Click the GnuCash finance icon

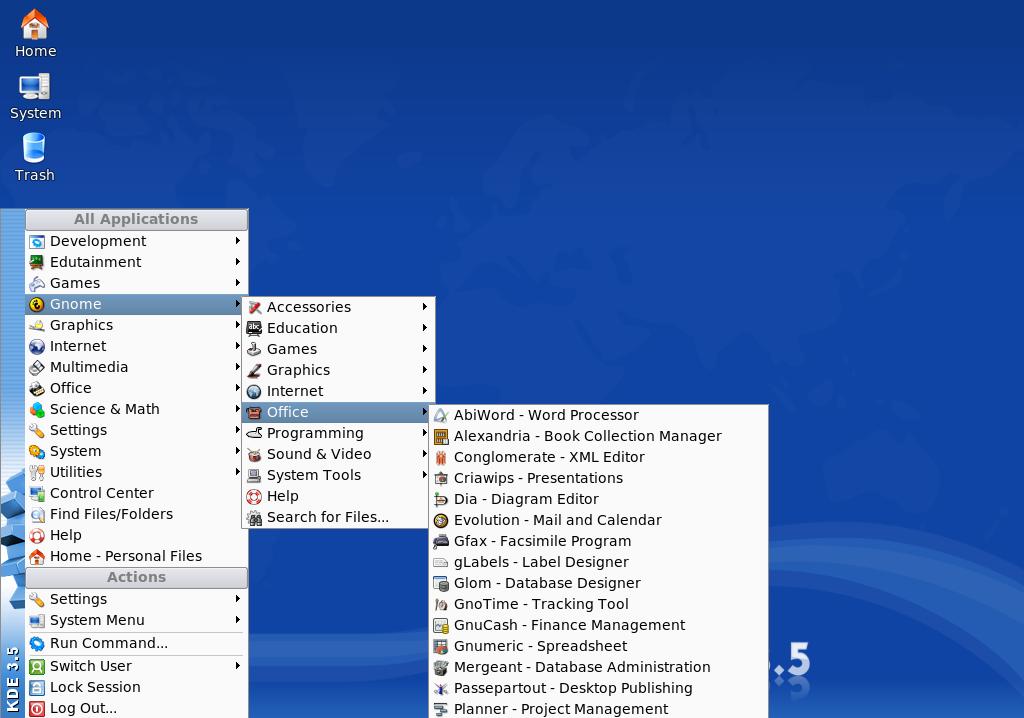pyautogui.click(x=441, y=626)
